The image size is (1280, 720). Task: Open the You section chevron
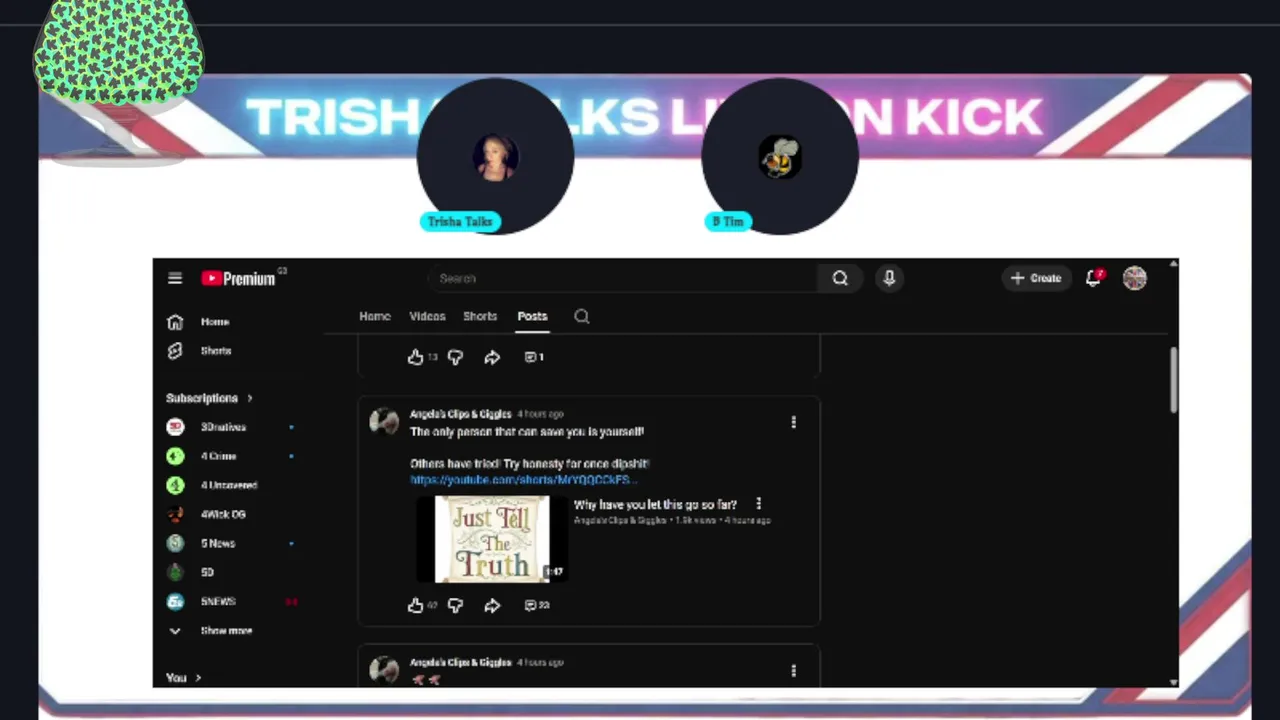pos(198,678)
